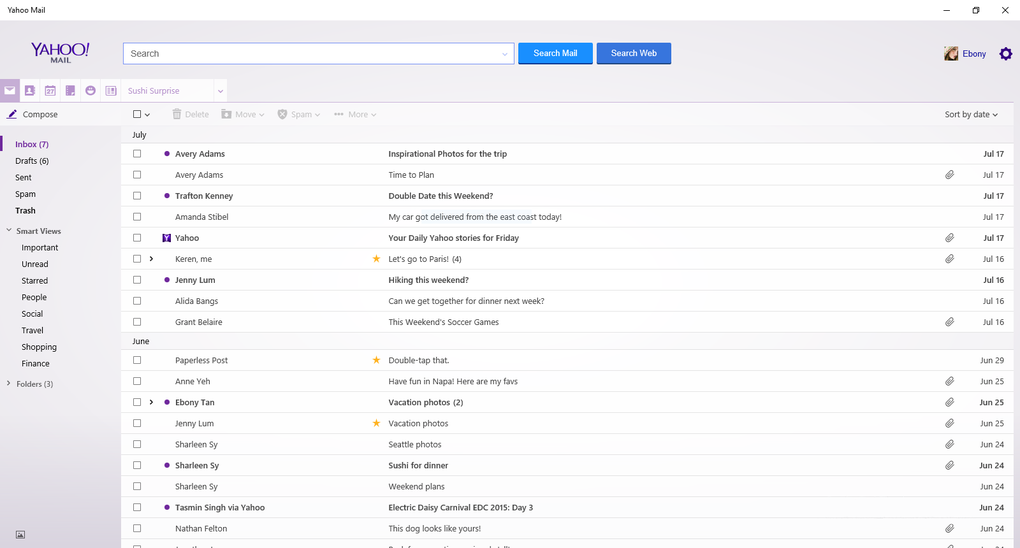Go to the Drafts (6) folder
Image resolution: width=1020 pixels, height=548 pixels.
point(32,161)
